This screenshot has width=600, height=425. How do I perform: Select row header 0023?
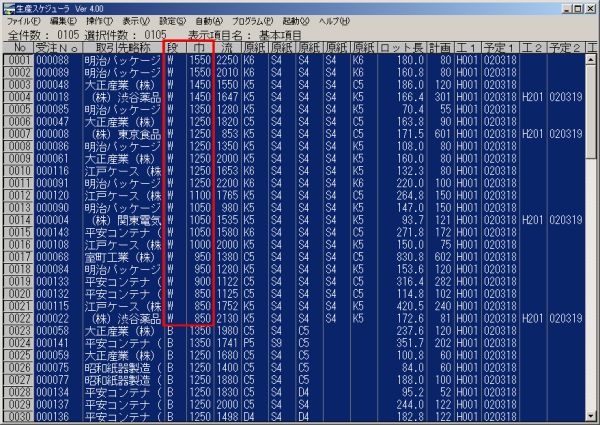(19, 331)
